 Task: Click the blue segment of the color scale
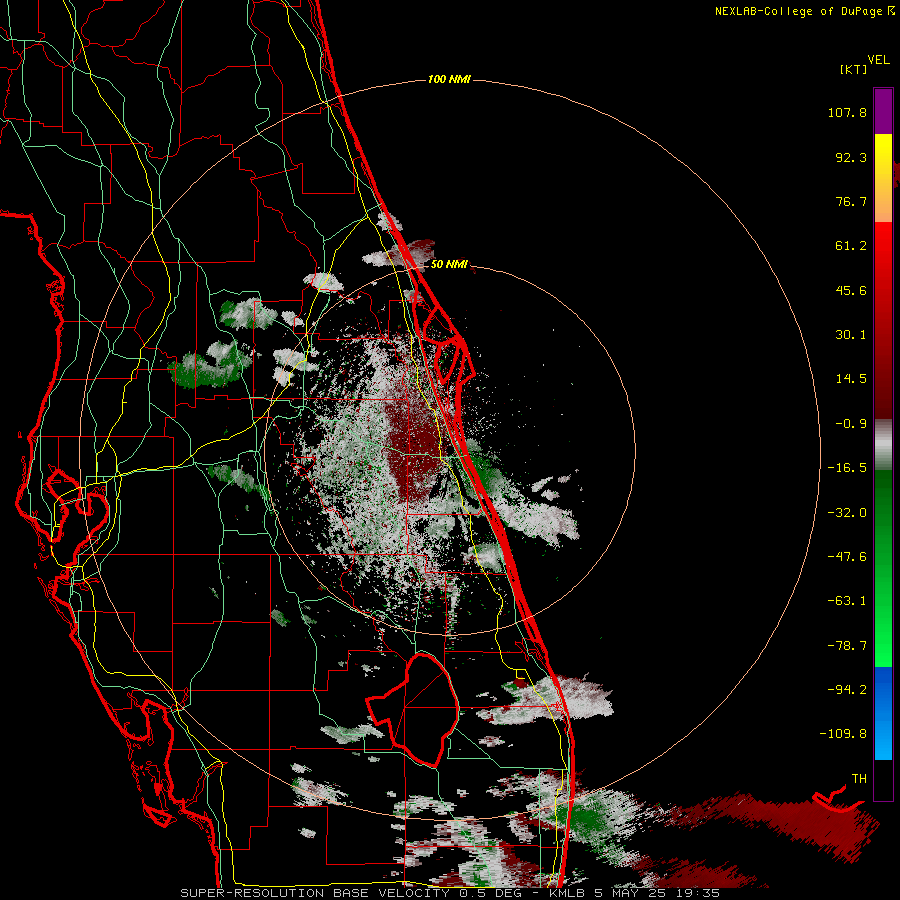tap(883, 713)
